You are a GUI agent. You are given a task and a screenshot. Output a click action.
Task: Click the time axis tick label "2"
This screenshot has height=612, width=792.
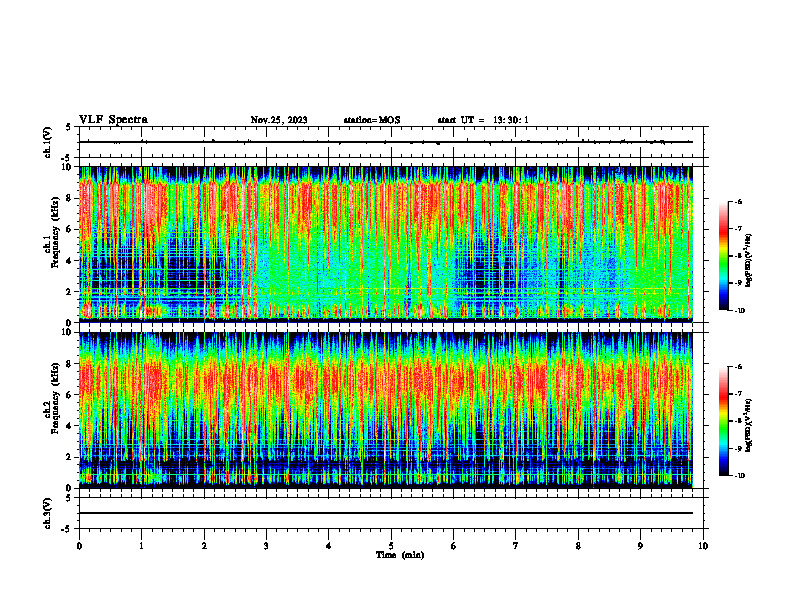204,546
